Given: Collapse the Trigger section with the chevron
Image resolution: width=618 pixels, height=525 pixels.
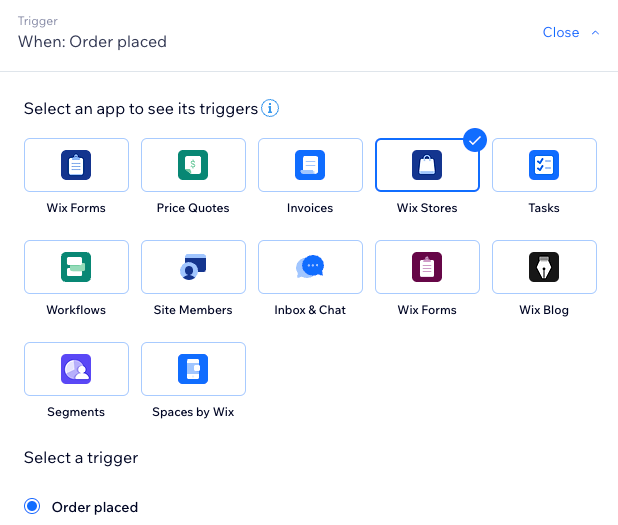Looking at the screenshot, I should 596,33.
